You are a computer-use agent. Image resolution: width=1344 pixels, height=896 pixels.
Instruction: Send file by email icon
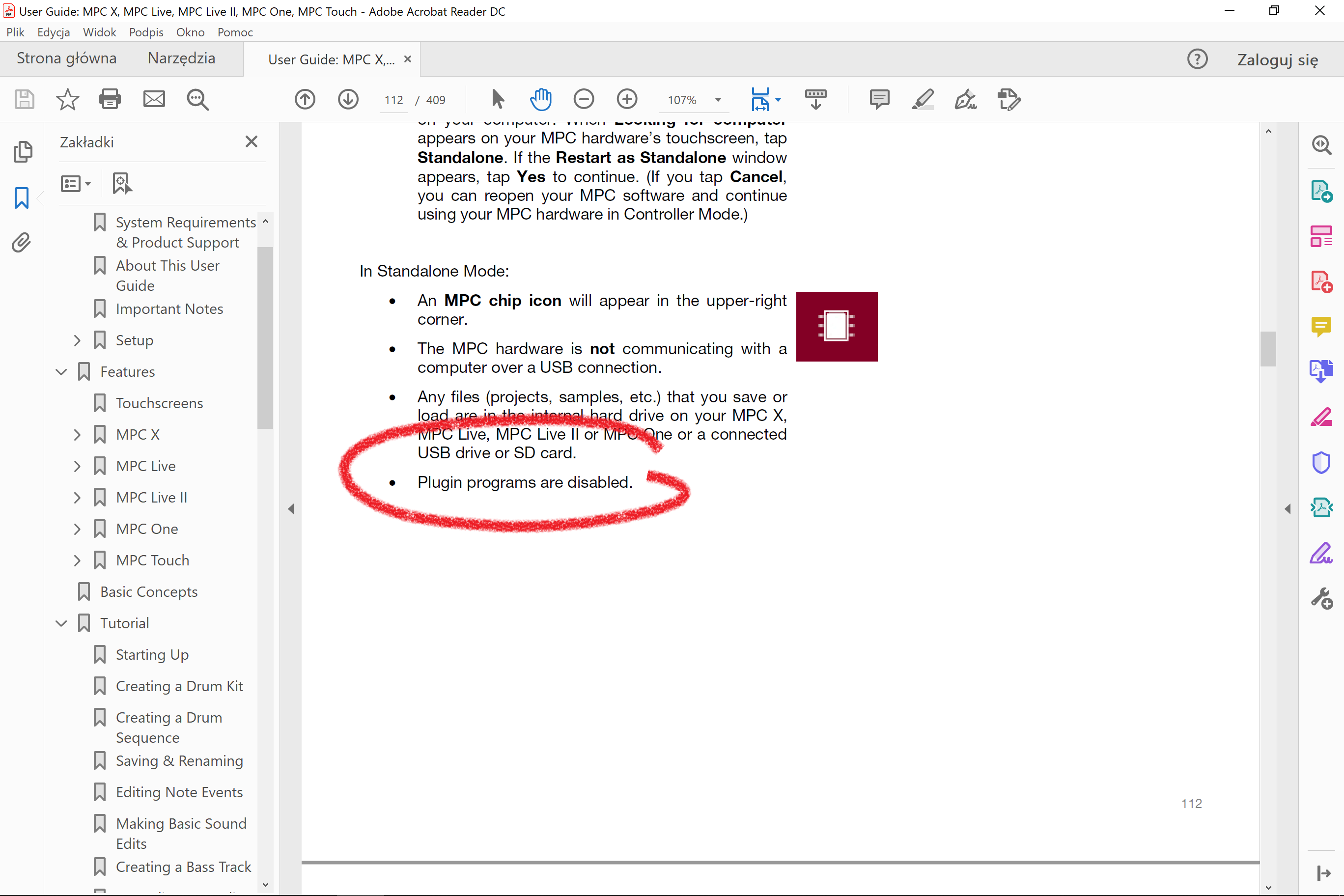pyautogui.click(x=154, y=99)
